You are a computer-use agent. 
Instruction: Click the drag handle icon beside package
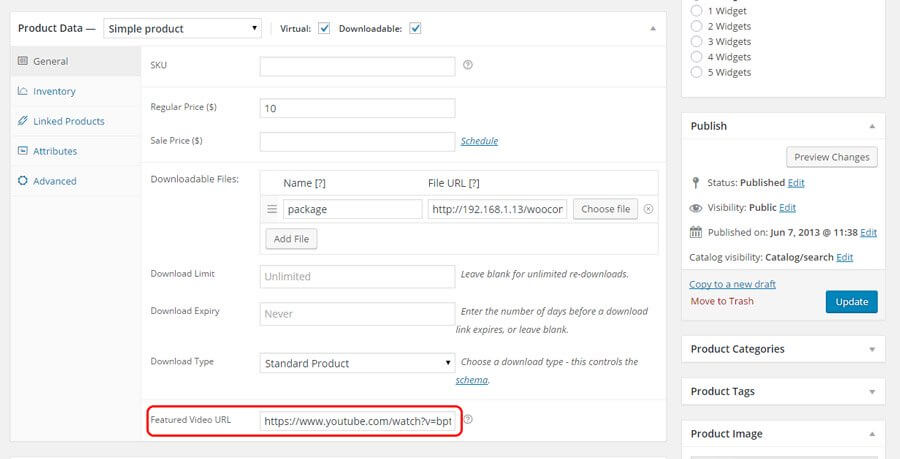(x=272, y=209)
